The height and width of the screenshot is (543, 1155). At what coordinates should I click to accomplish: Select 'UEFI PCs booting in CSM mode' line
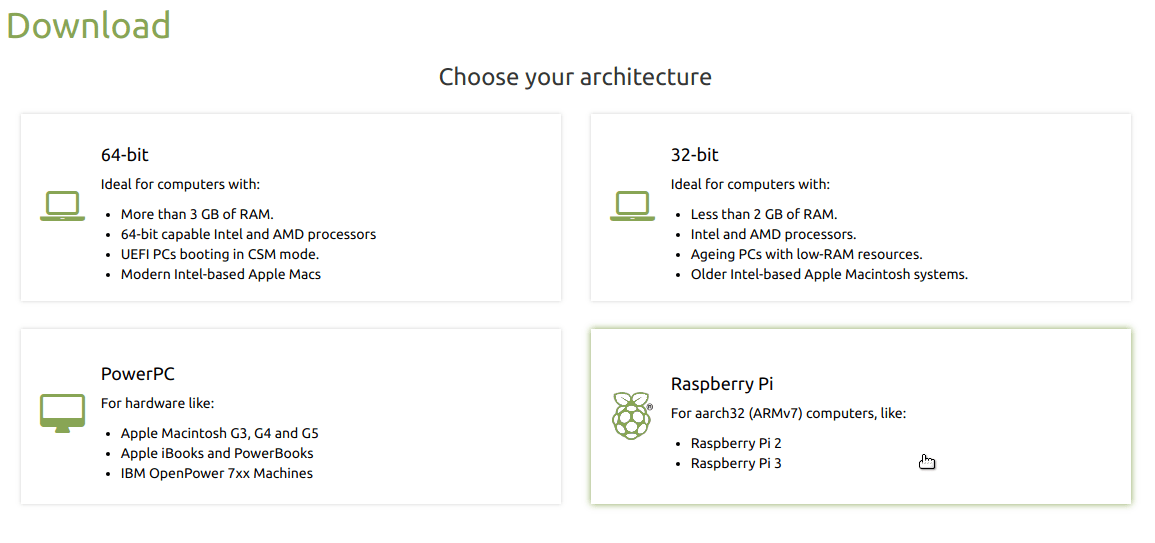(x=220, y=254)
